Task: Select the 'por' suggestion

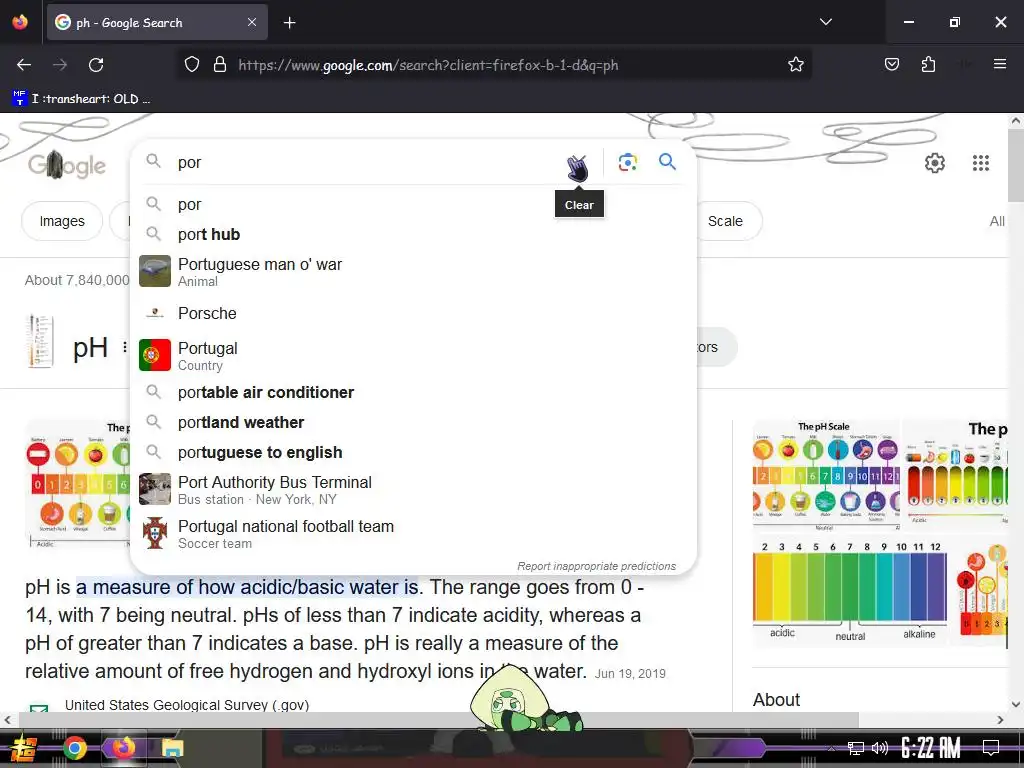Action: click(x=413, y=204)
